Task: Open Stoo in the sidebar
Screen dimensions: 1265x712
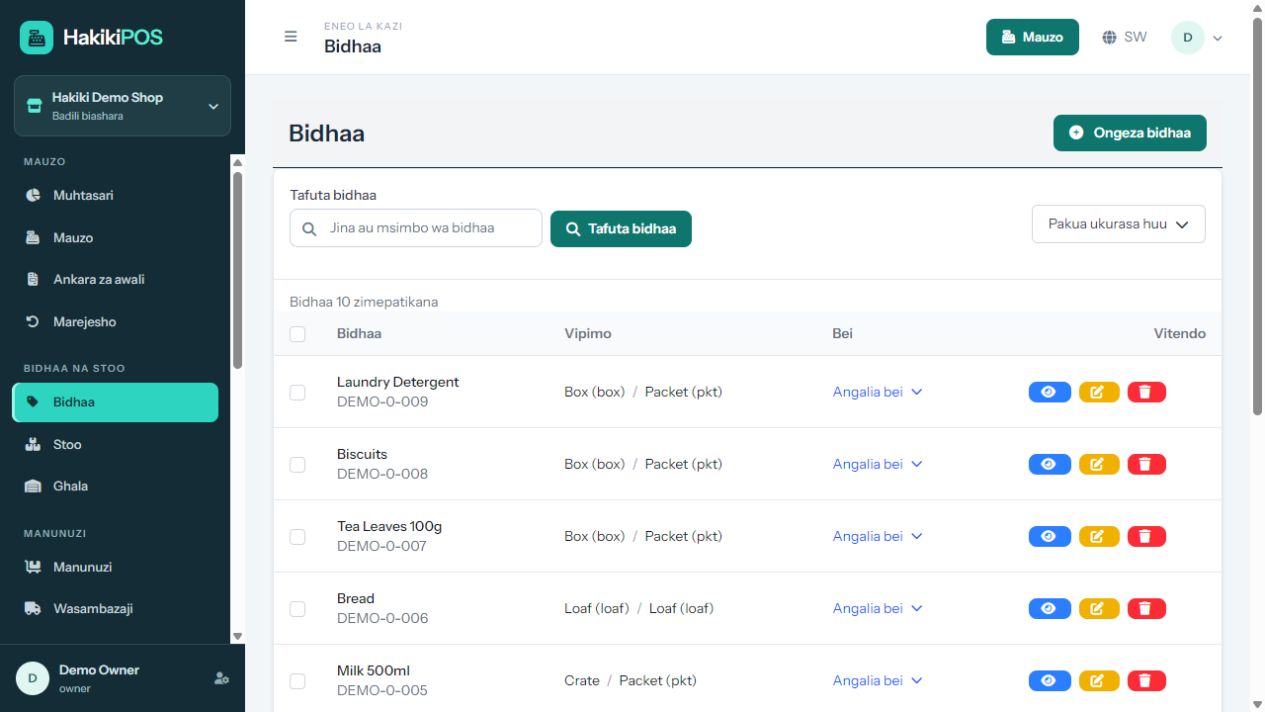Action: [x=115, y=444]
